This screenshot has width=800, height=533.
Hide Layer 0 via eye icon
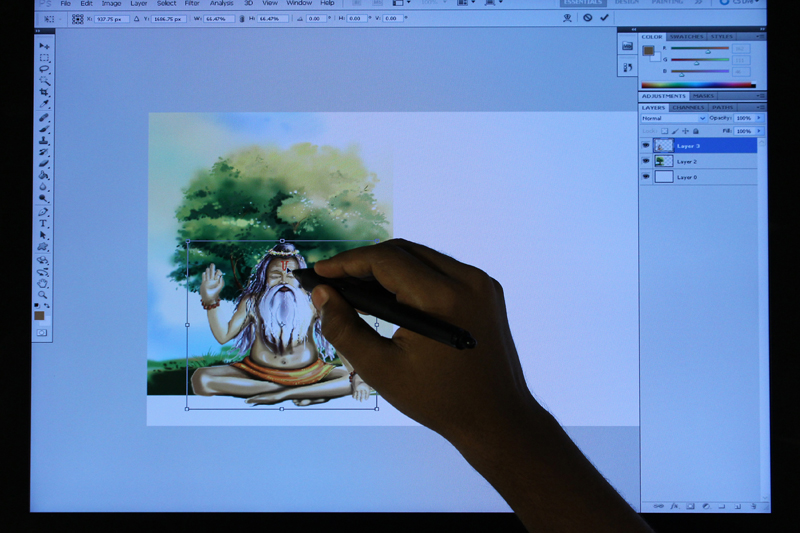pos(646,177)
